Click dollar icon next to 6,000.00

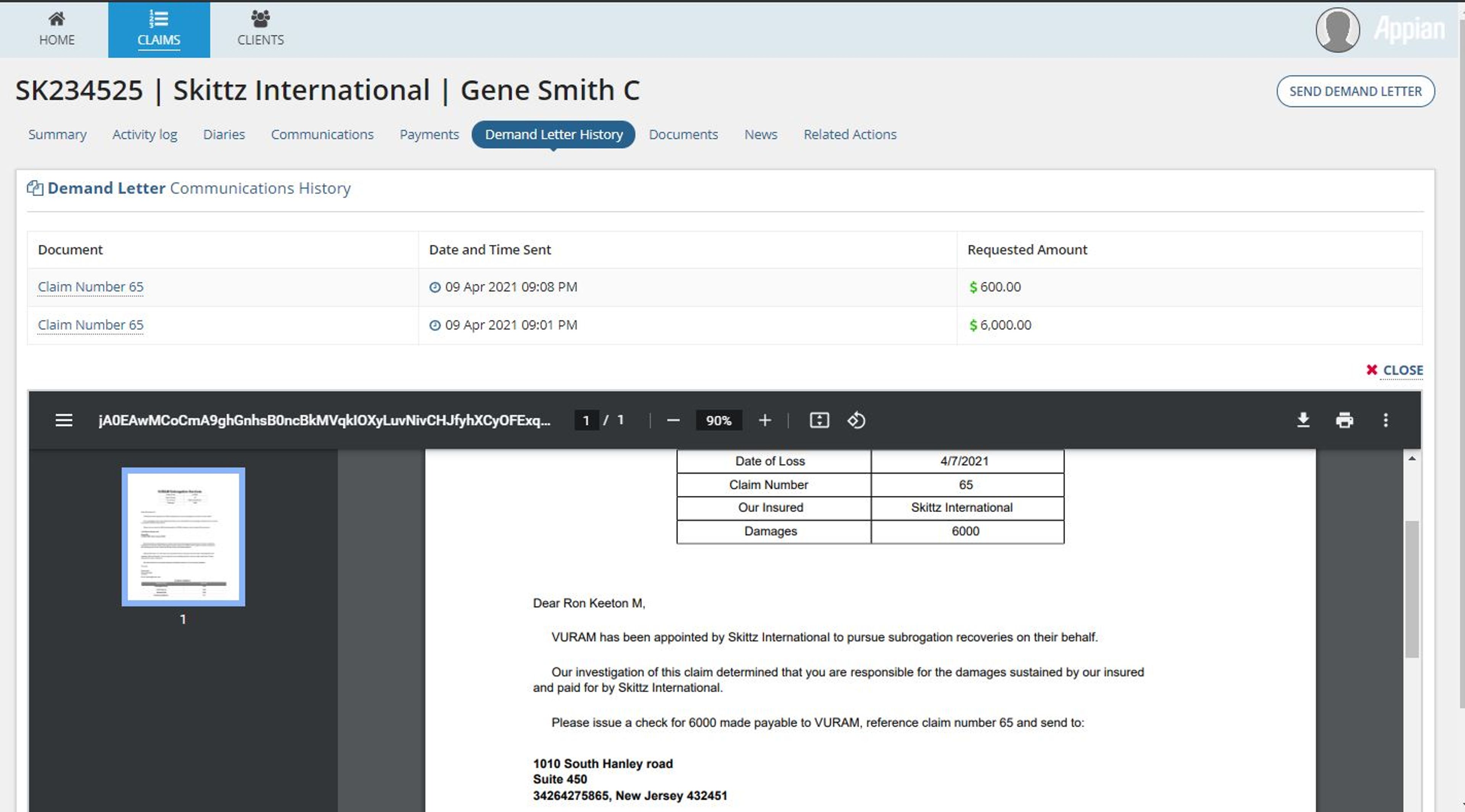973,325
